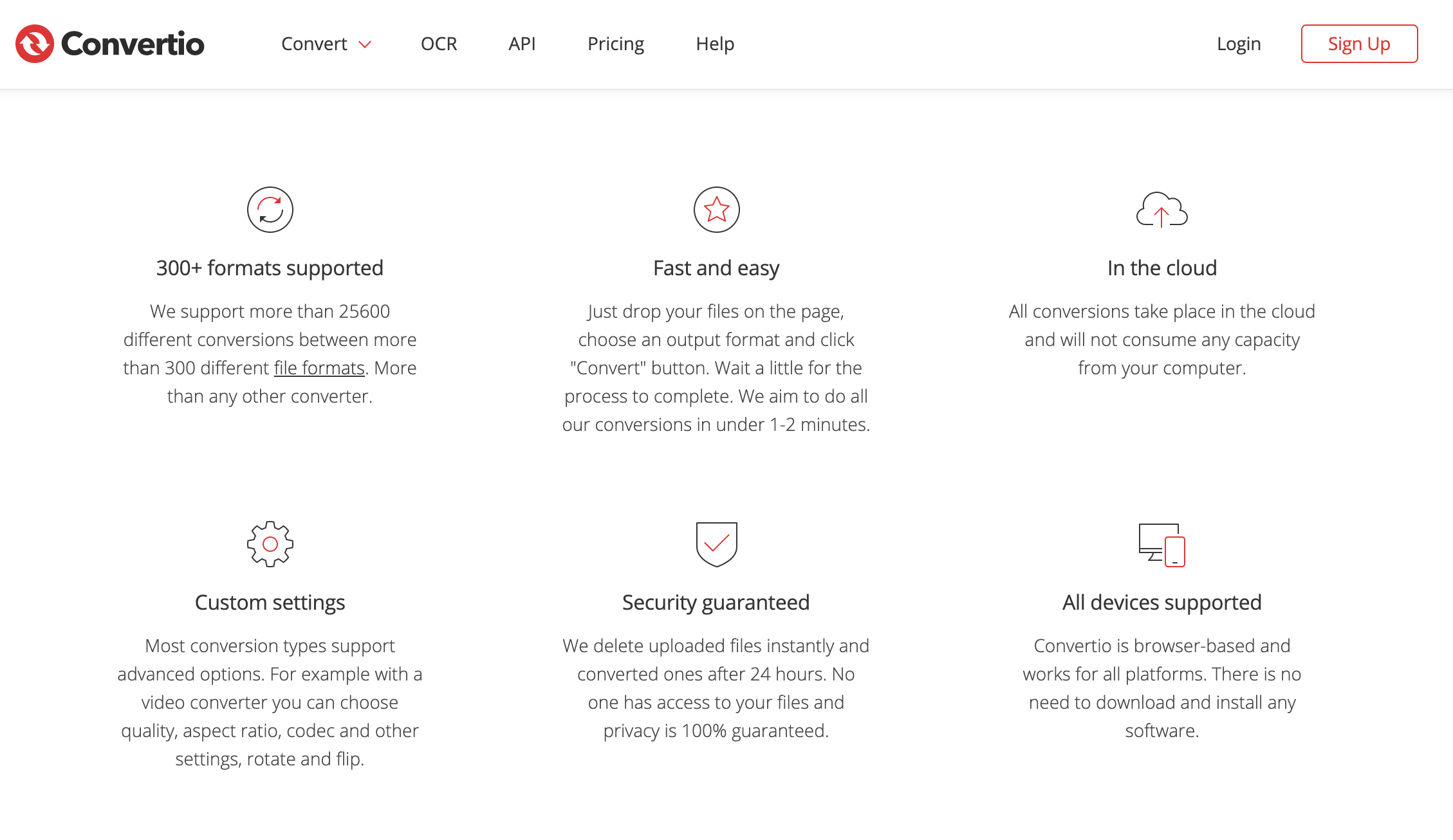Open the Convert dropdown menu
This screenshot has width=1453, height=840.
[x=315, y=44]
